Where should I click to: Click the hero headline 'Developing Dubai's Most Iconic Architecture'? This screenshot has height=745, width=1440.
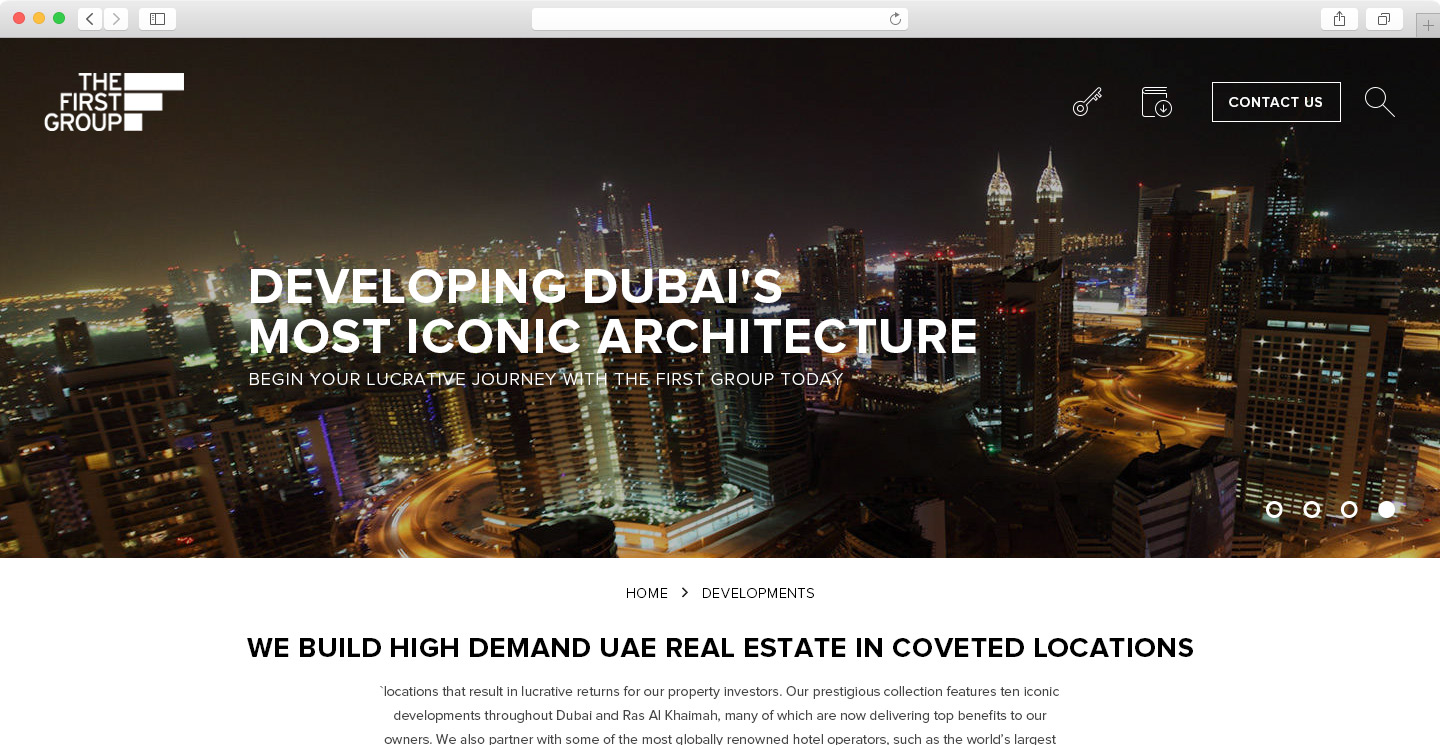click(613, 312)
